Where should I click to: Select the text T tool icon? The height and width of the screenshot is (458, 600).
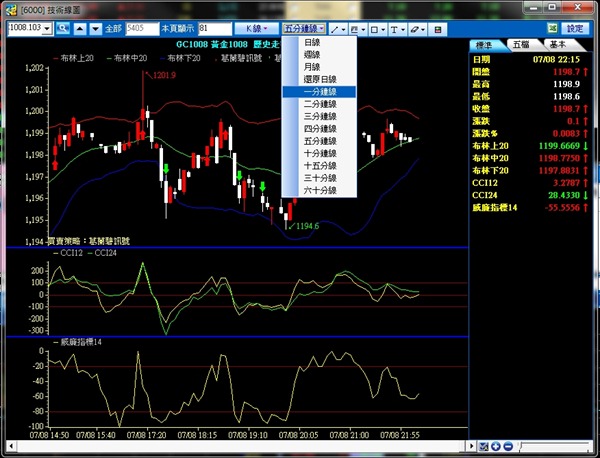coord(394,29)
